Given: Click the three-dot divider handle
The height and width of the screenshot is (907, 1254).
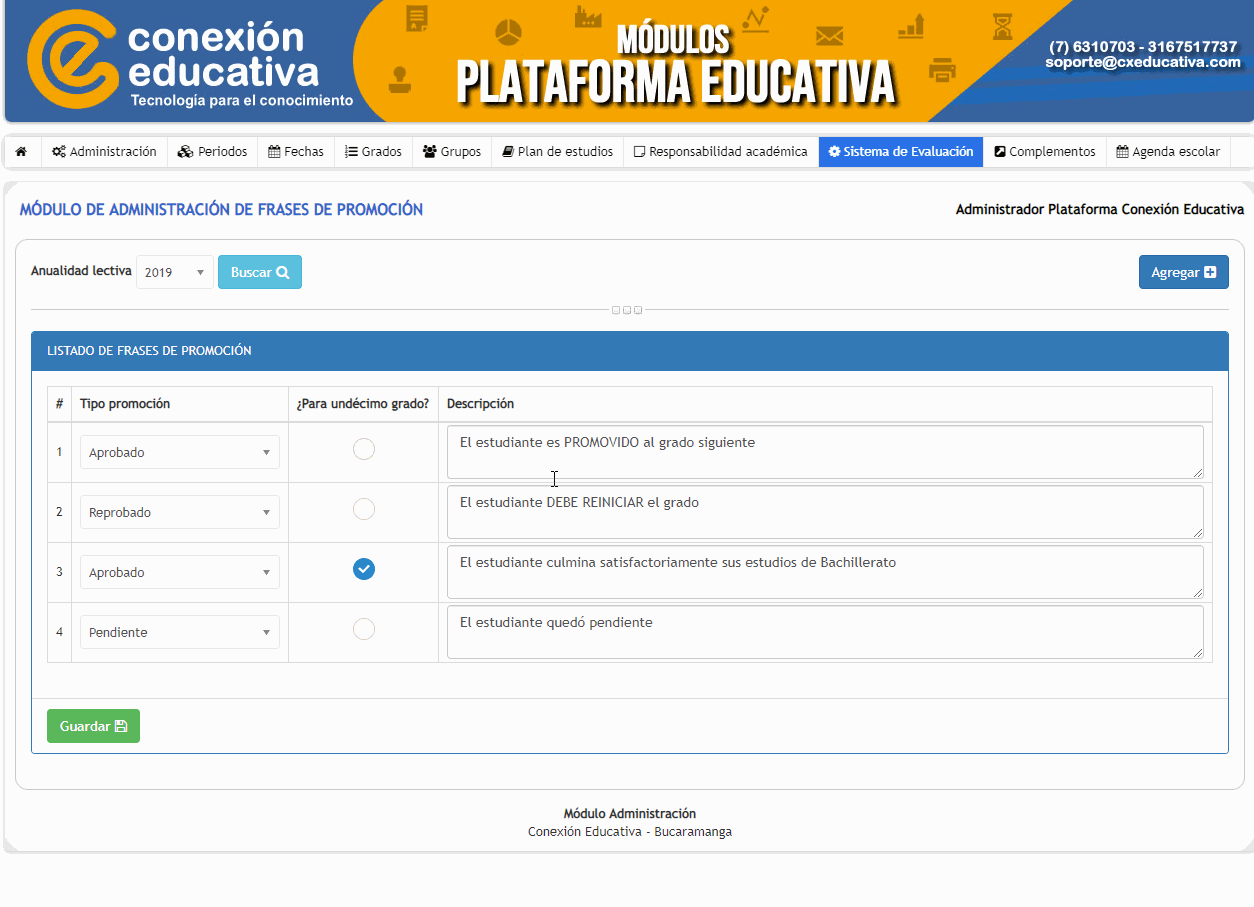Looking at the screenshot, I should click(627, 310).
